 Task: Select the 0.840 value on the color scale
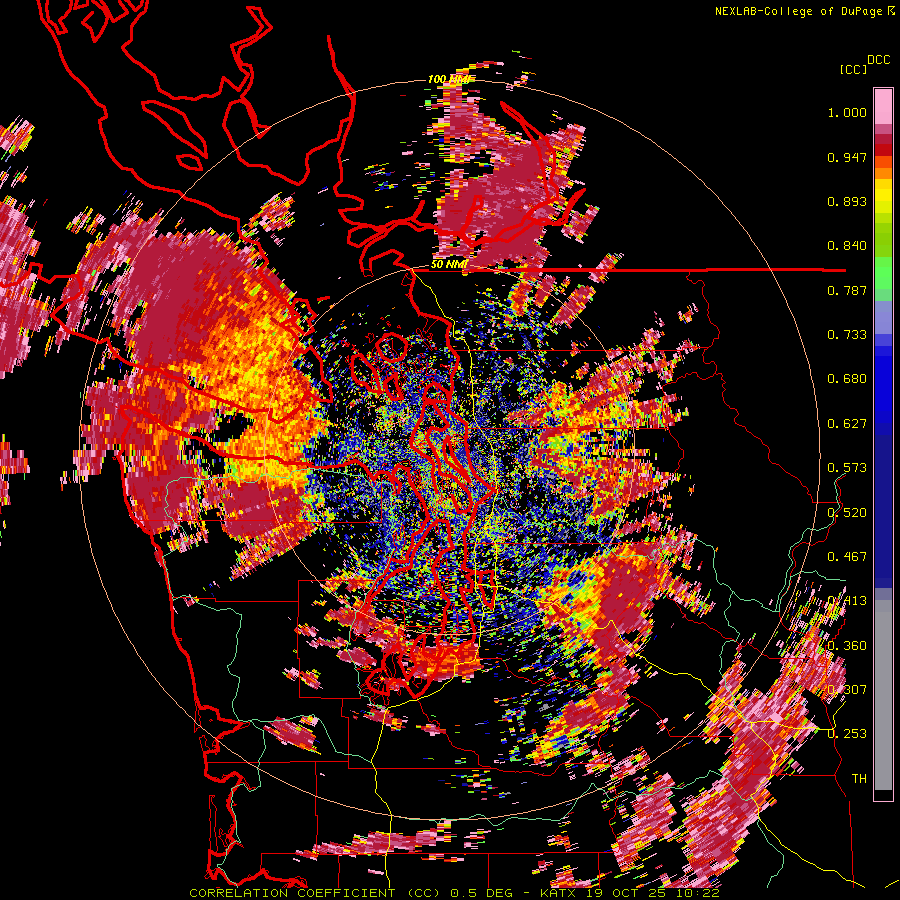point(847,246)
